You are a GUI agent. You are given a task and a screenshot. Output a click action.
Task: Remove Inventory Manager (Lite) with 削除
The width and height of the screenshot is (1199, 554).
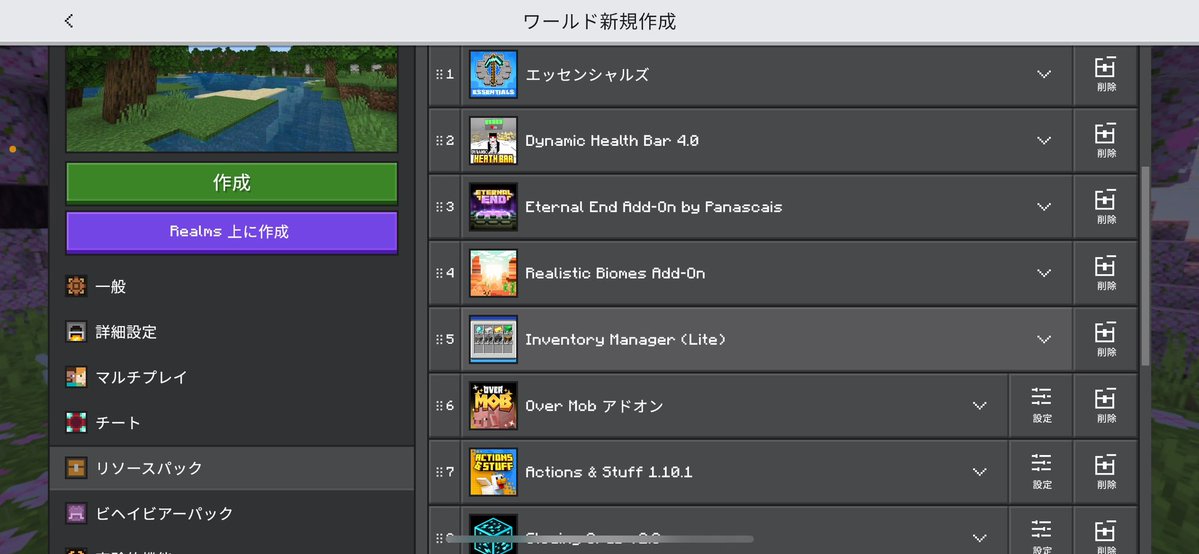[x=1106, y=339]
